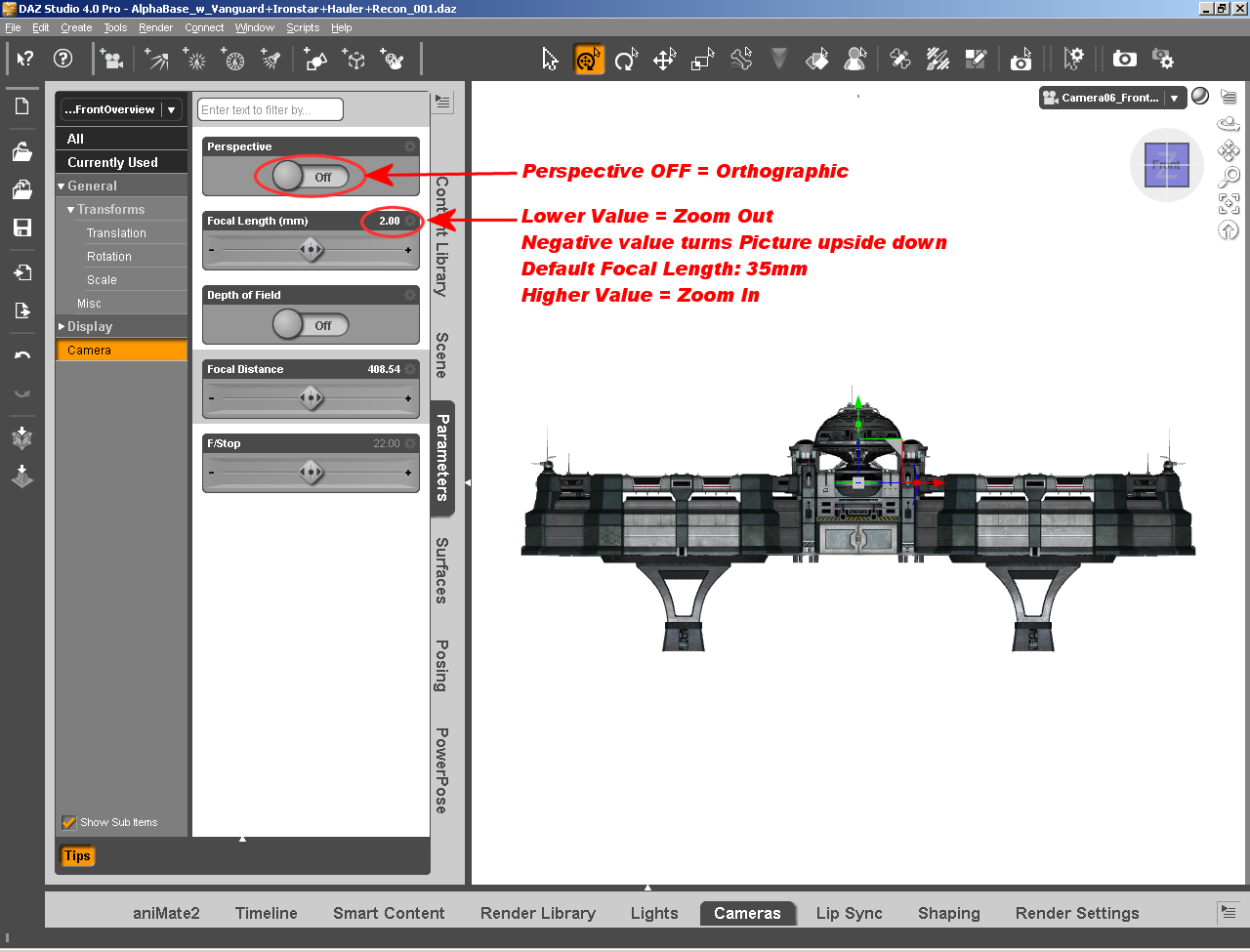Open the Render menu

click(x=155, y=27)
